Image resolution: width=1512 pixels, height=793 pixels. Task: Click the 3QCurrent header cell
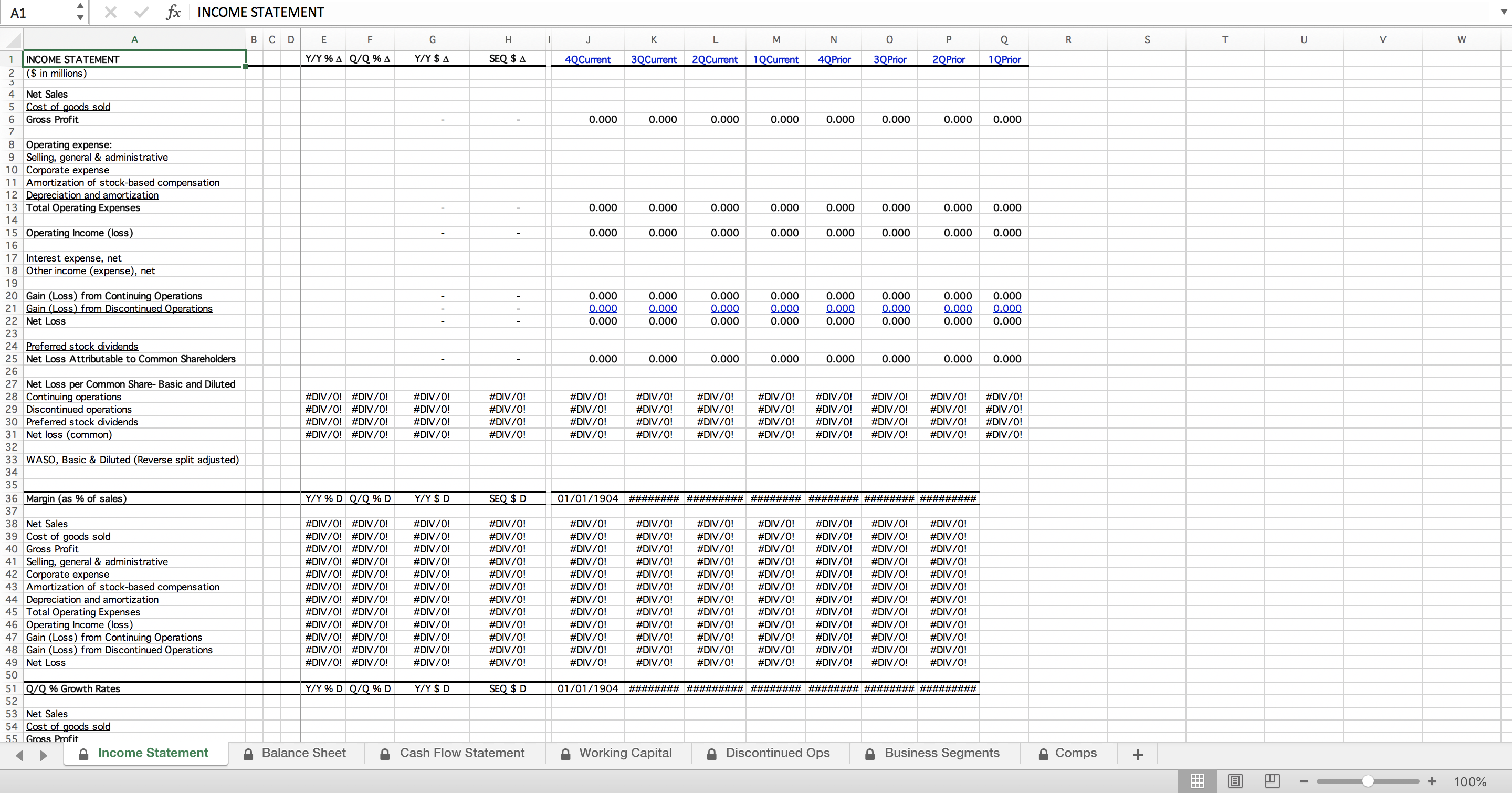[654, 59]
